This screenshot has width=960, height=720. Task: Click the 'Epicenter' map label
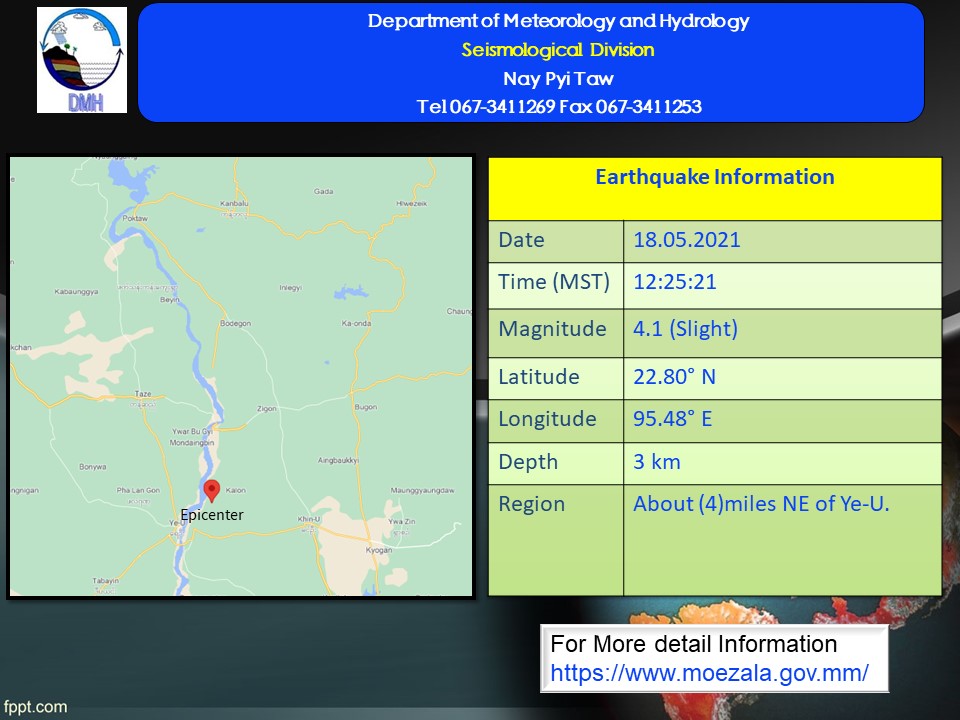point(212,515)
